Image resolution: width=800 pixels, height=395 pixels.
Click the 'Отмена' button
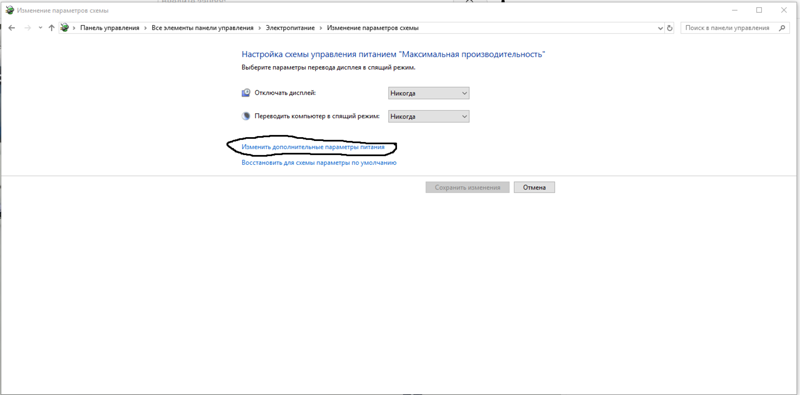coord(534,187)
